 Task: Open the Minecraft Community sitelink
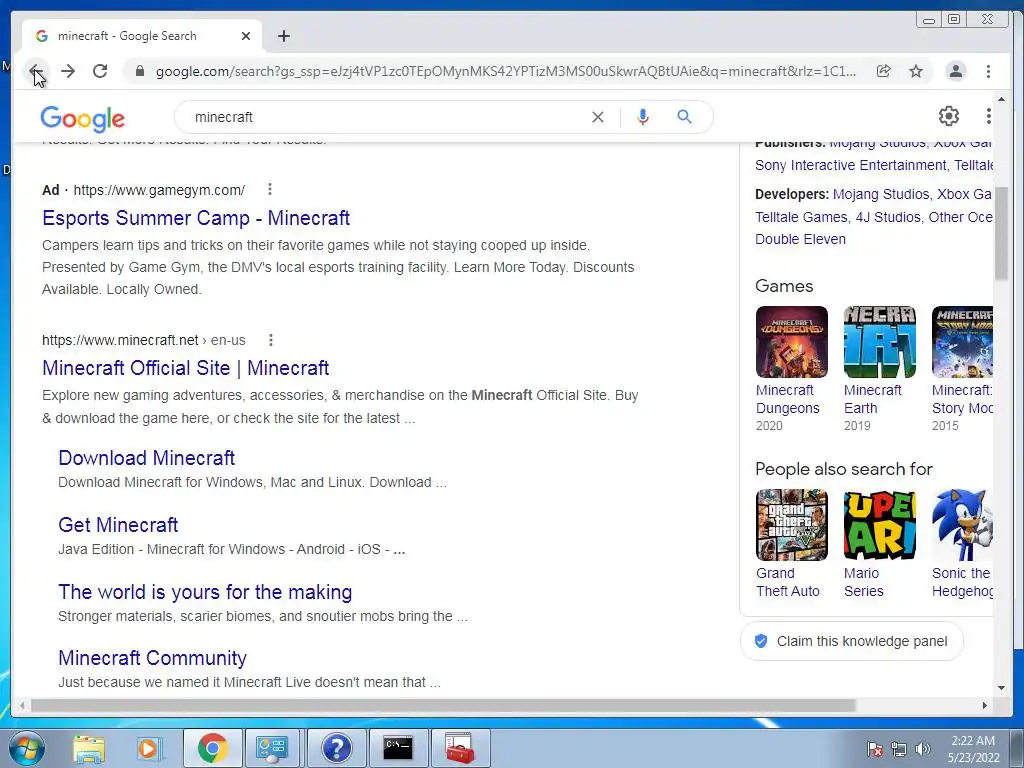click(x=152, y=658)
